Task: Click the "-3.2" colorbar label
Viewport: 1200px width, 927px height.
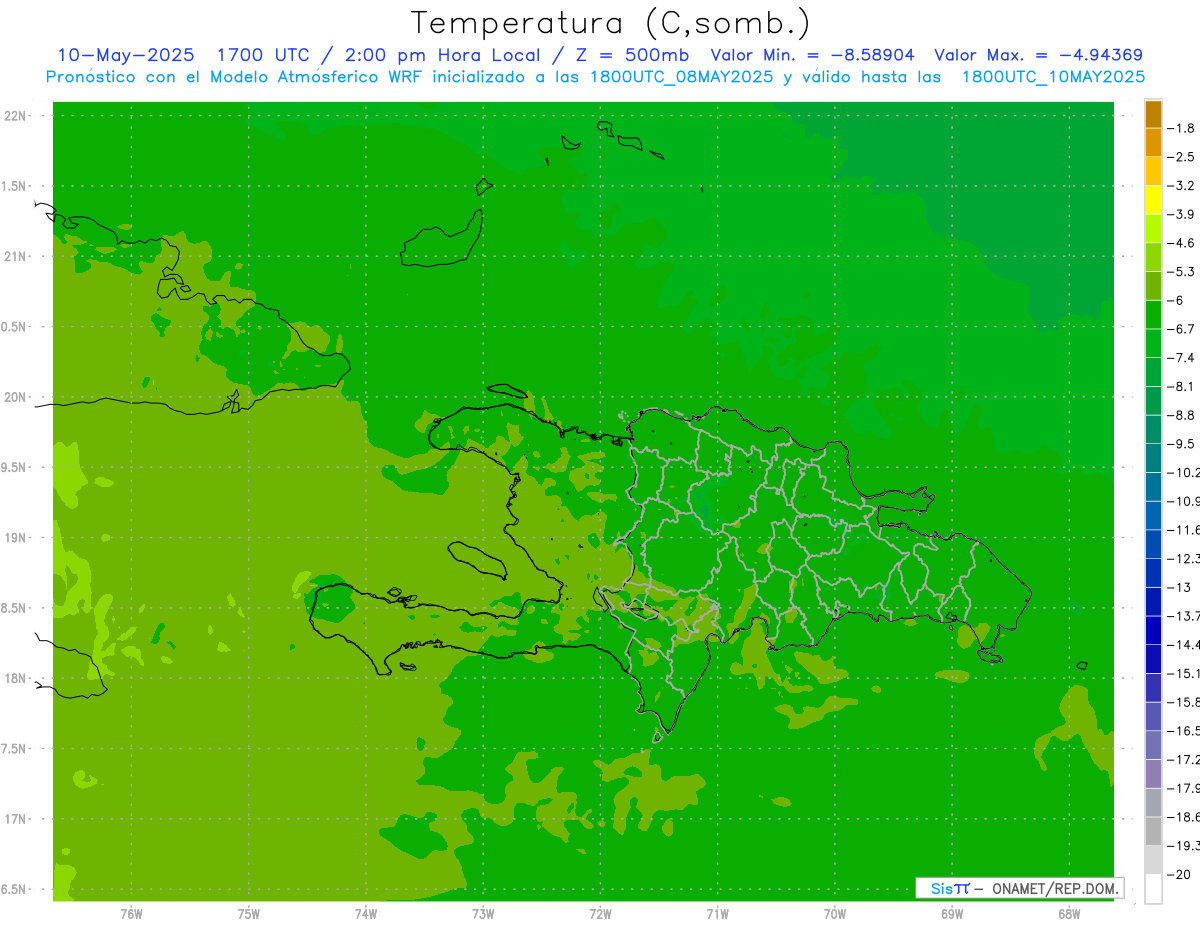Action: click(x=1181, y=186)
